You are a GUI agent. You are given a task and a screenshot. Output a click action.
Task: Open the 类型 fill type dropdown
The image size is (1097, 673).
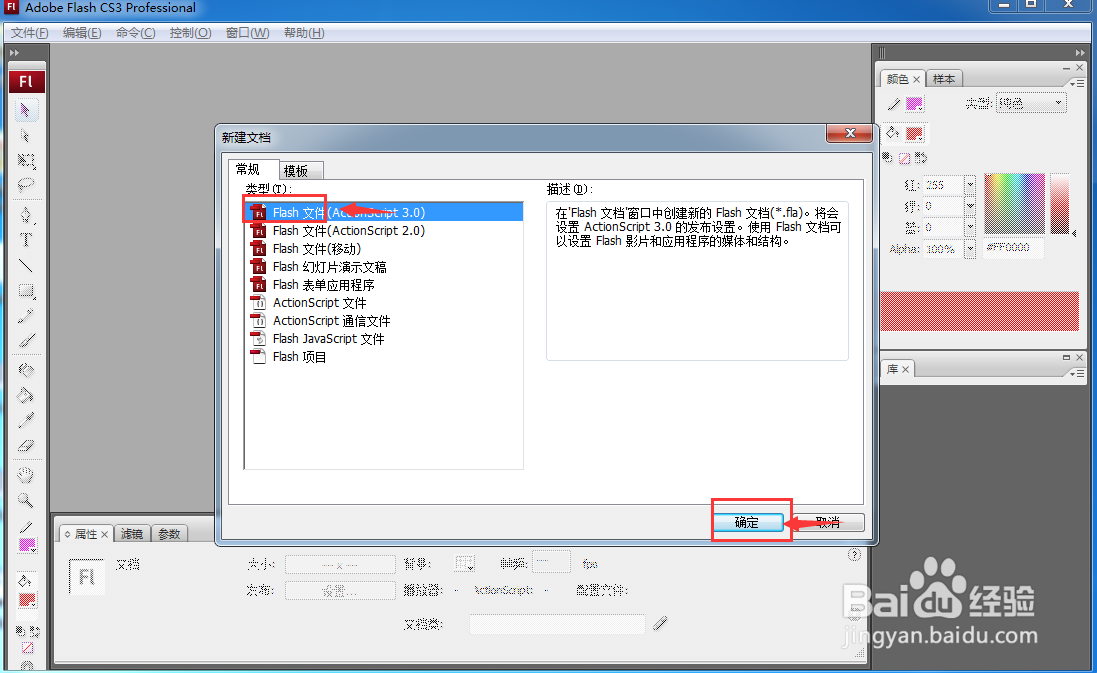tap(1031, 103)
